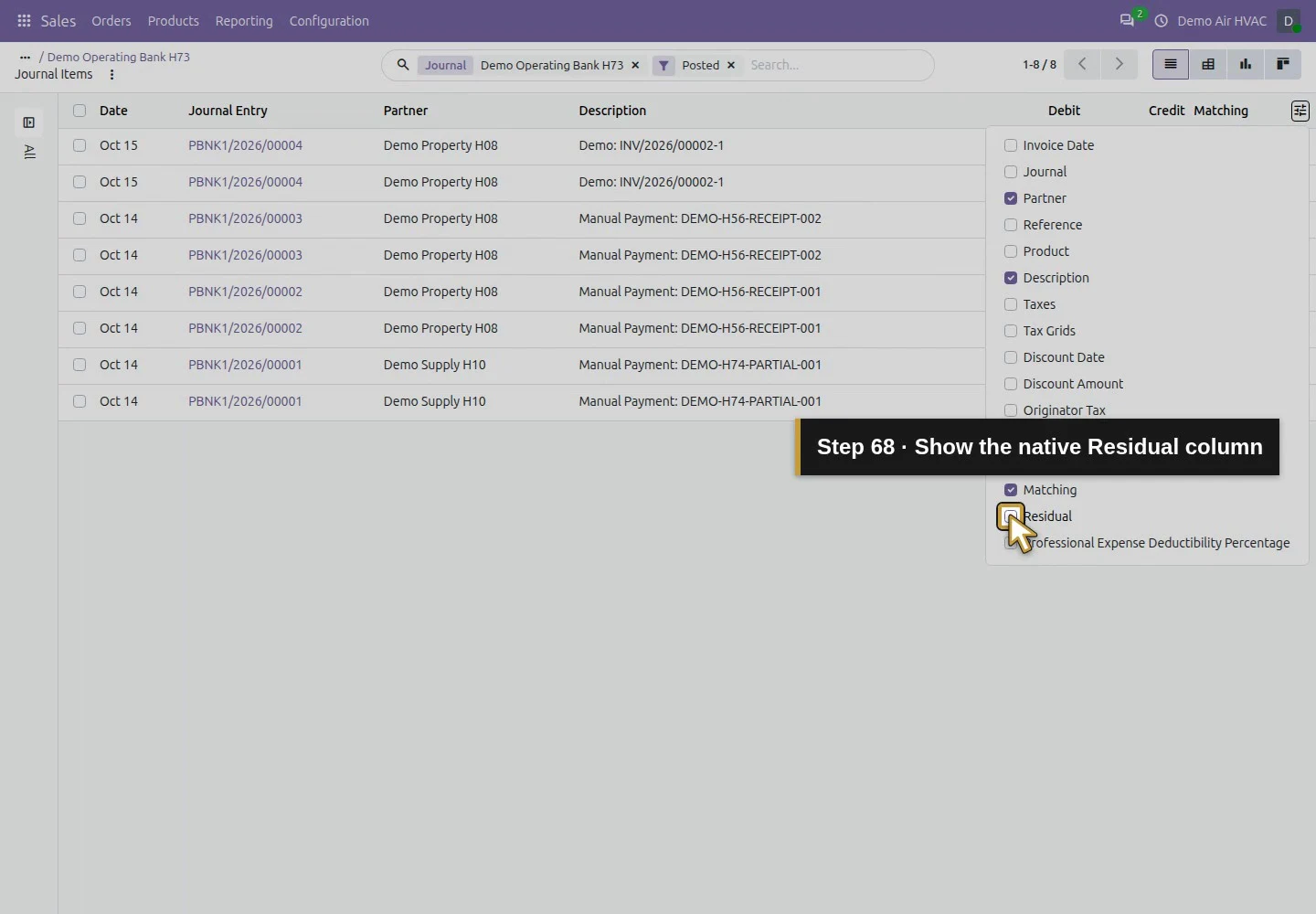Uncheck the Matching column option
Image resolution: width=1316 pixels, height=914 pixels.
tap(1011, 490)
